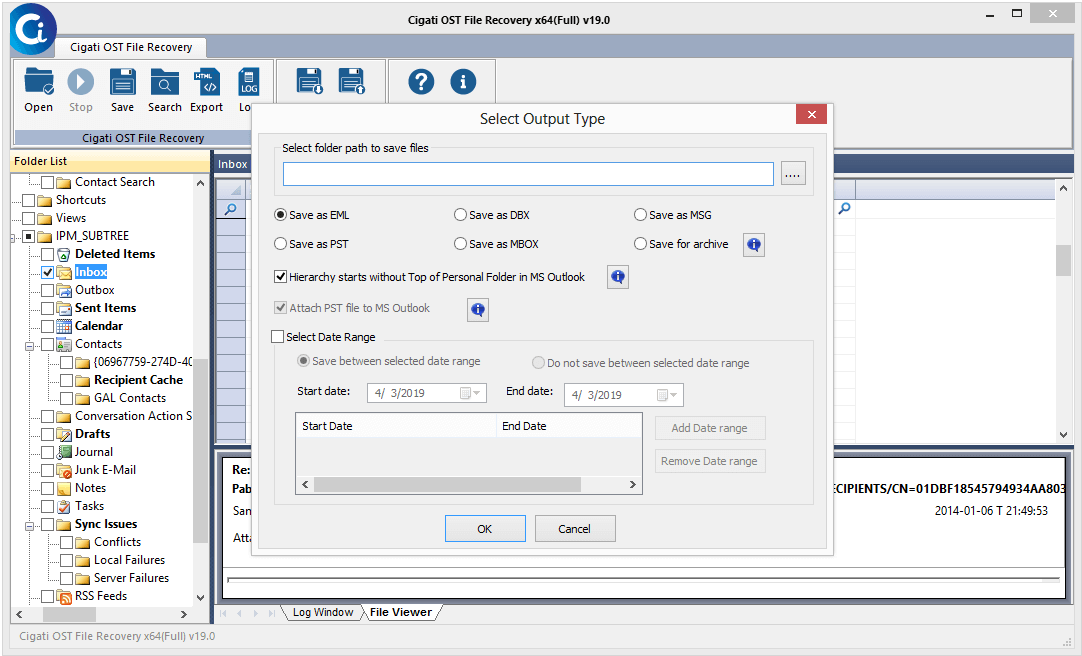Click the Calendar folder icon
This screenshot has width=1082, height=656.
pos(63,326)
